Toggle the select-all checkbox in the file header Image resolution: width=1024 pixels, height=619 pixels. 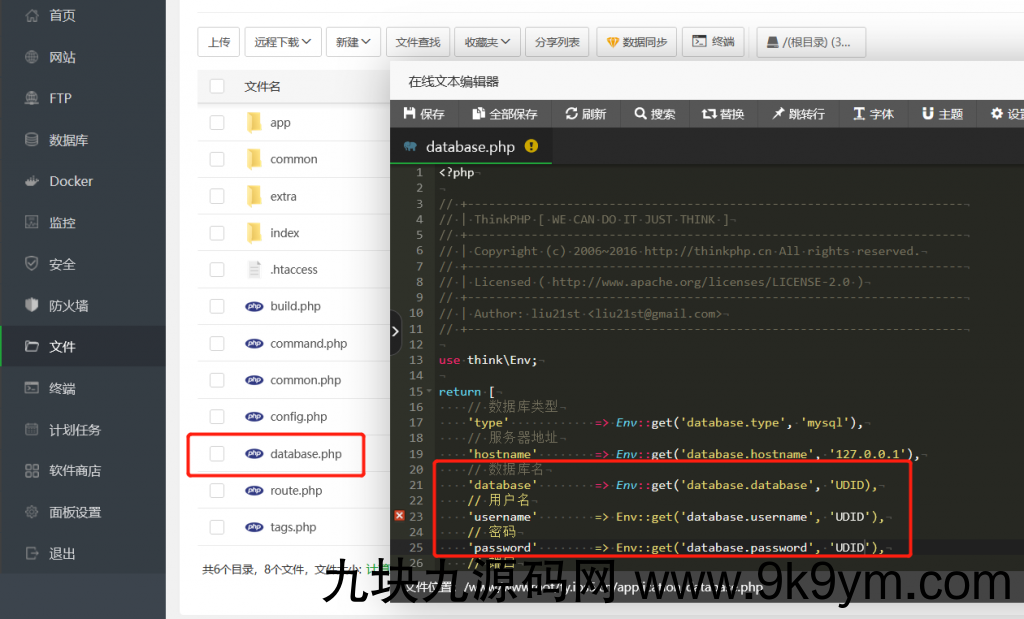pos(217,87)
